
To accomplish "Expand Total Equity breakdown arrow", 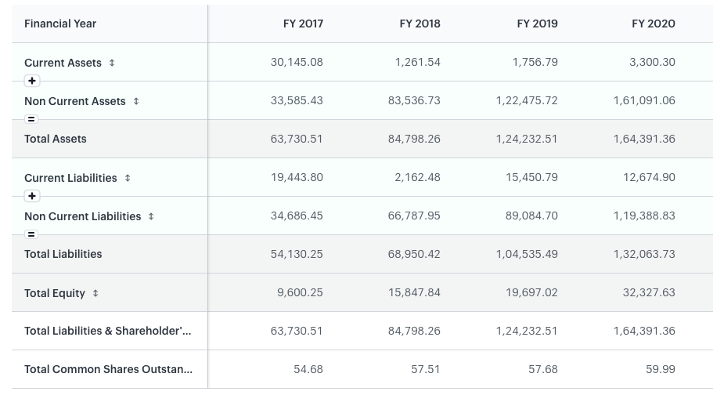I will click(x=95, y=293).
